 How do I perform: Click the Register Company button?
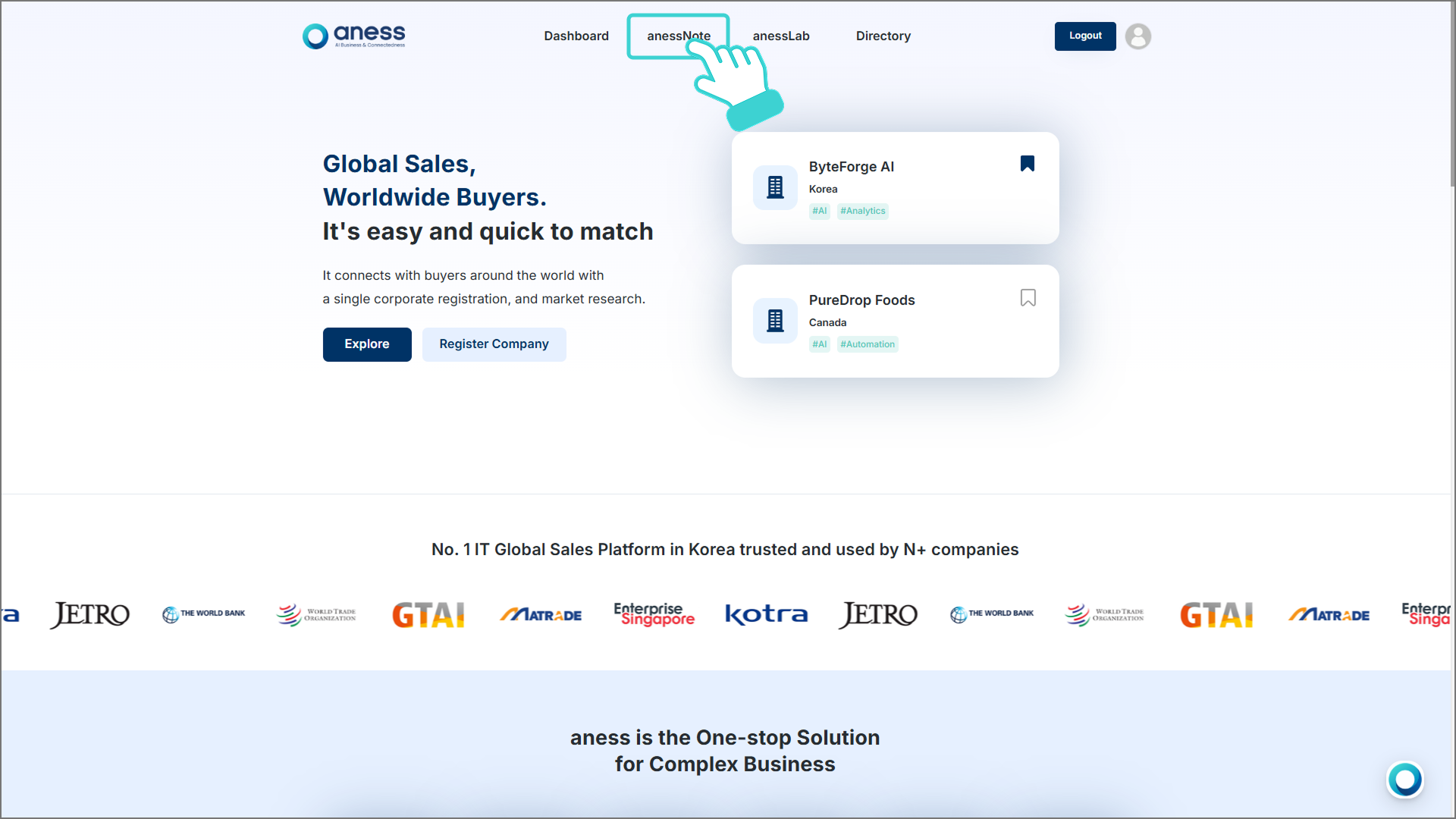point(494,344)
